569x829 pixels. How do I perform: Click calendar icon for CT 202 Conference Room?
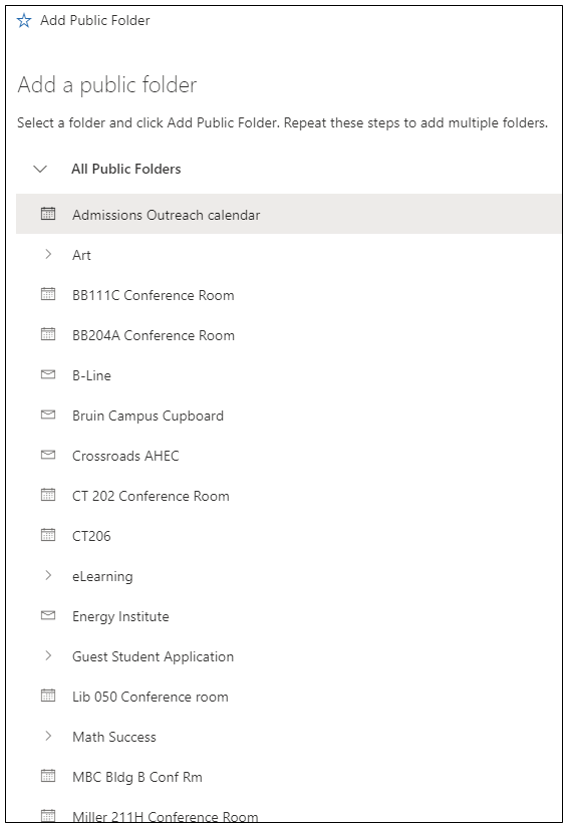click(x=48, y=495)
